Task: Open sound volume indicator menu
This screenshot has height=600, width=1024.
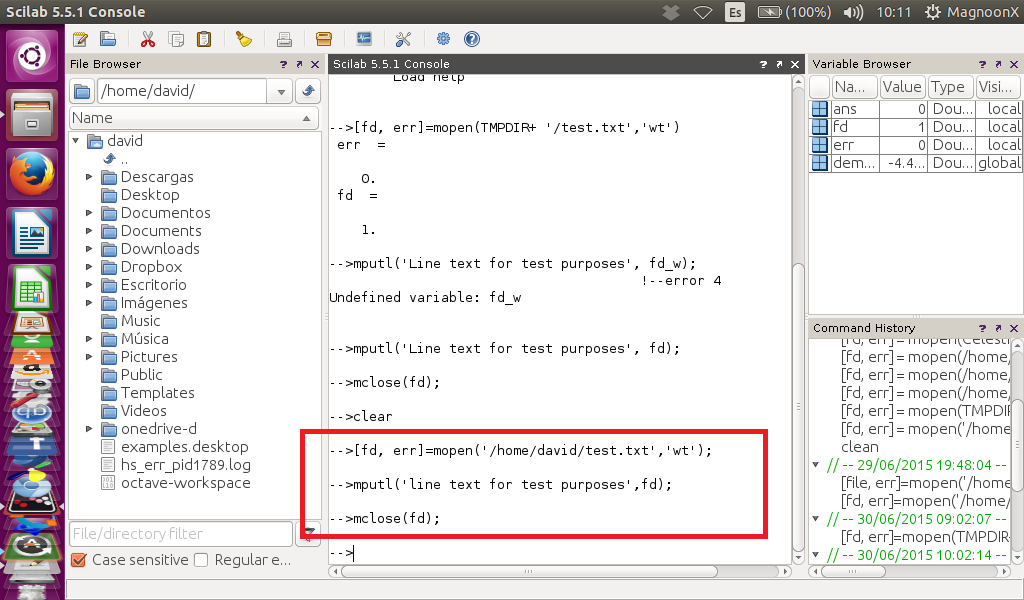Action: click(x=853, y=12)
